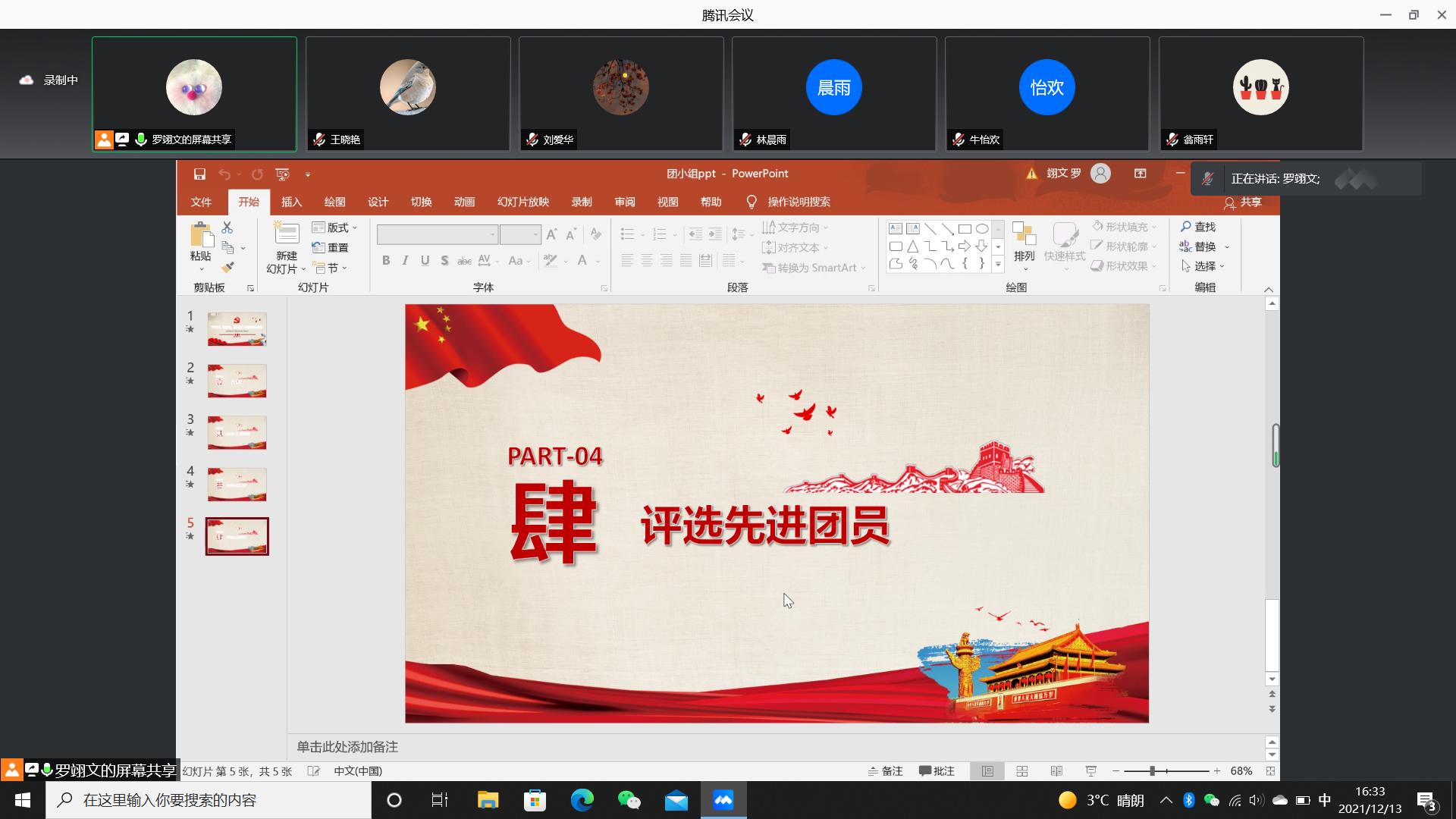Screen dimensions: 1456x819
Task: Click the notes area placeholder text
Action: coord(347,747)
